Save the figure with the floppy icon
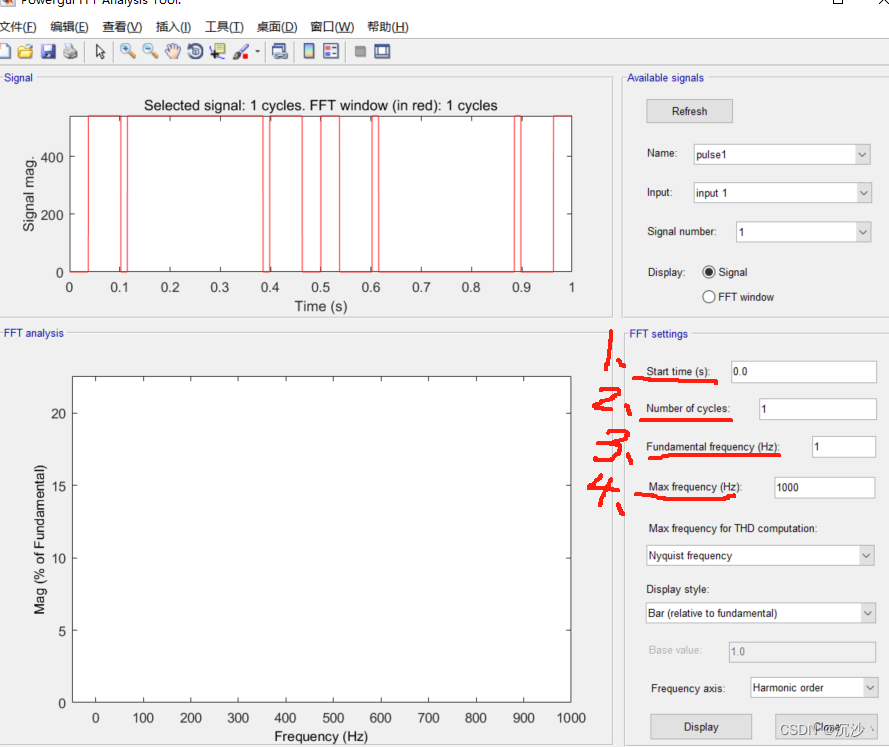This screenshot has height=747, width=889. pyautogui.click(x=48, y=52)
